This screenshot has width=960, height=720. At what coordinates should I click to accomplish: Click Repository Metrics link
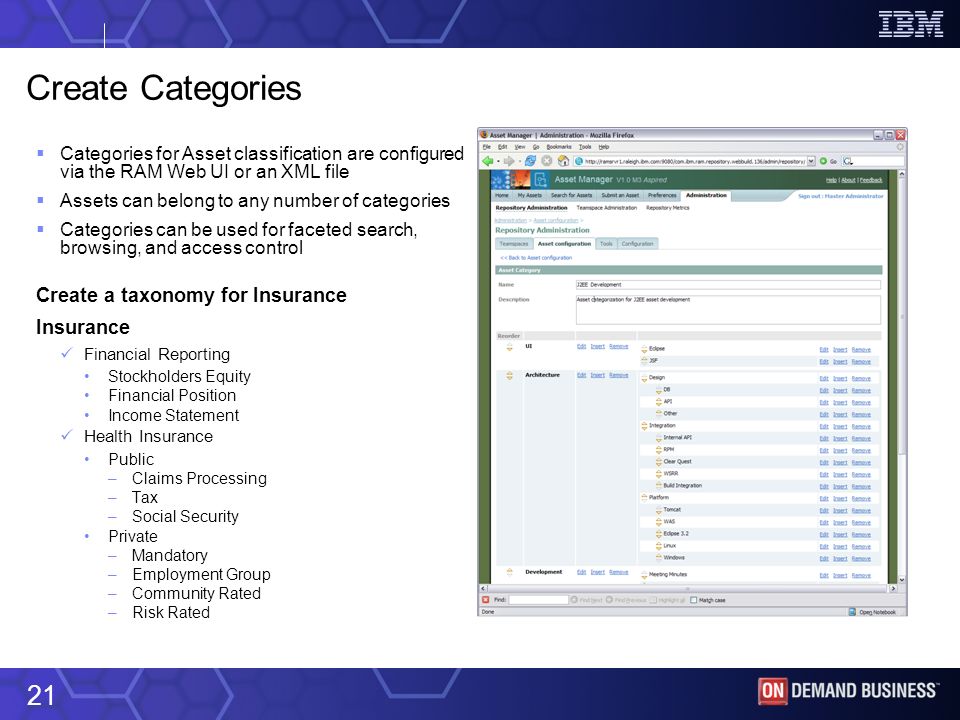[667, 208]
